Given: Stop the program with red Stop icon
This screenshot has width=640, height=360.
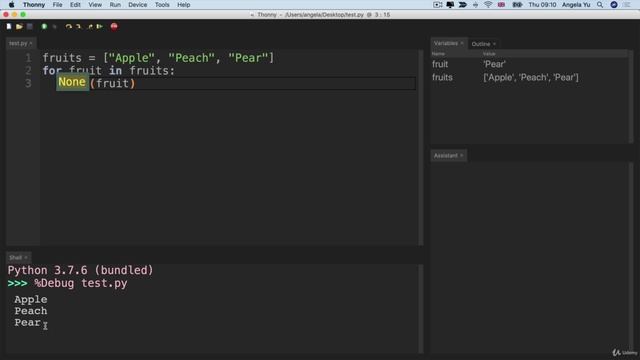Looking at the screenshot, I should click(x=114, y=27).
